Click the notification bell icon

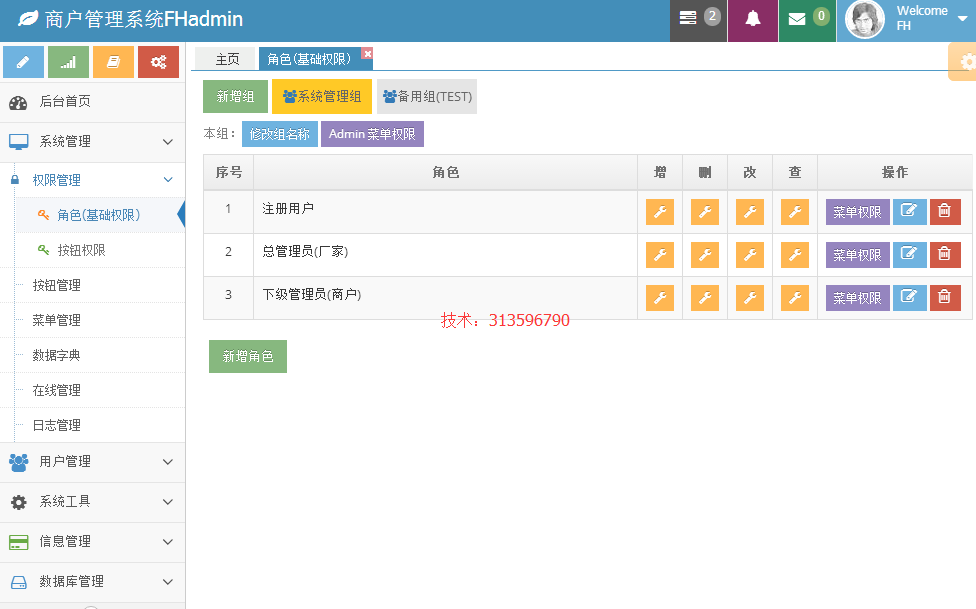753,19
